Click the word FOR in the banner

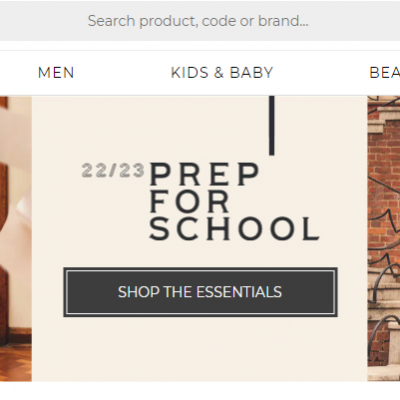189,201
